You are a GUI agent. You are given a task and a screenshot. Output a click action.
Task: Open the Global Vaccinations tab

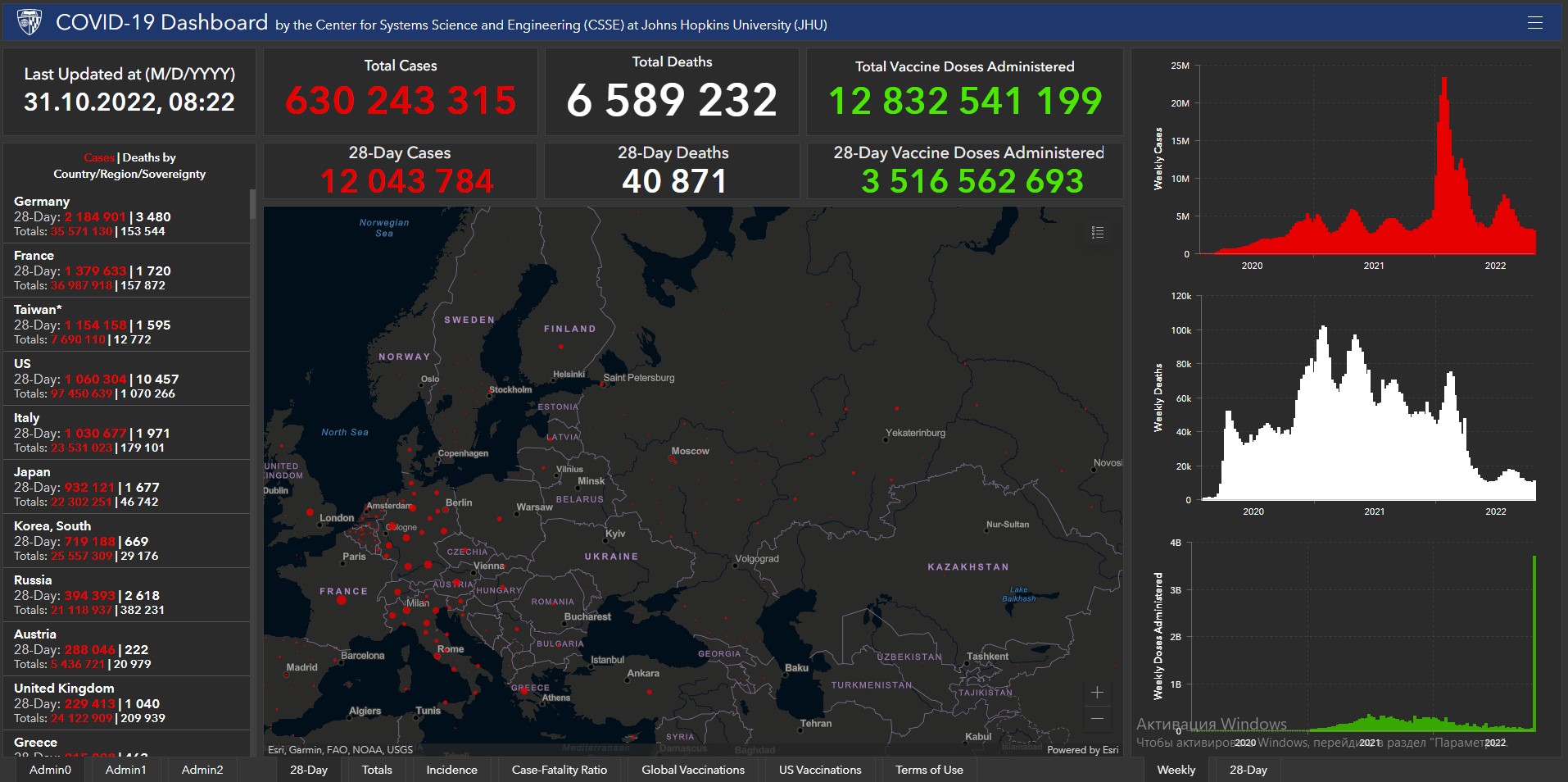tap(693, 770)
